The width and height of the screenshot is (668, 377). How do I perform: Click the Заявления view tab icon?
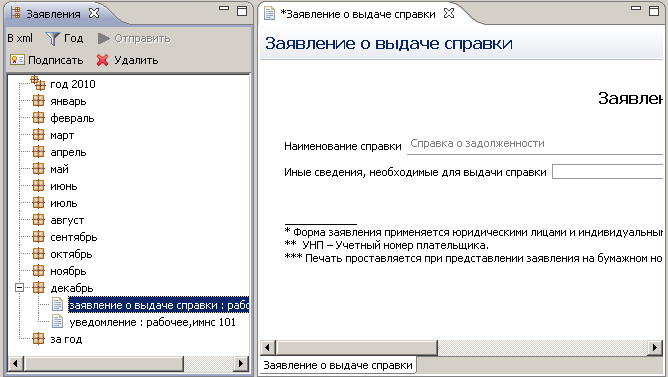click(x=15, y=13)
